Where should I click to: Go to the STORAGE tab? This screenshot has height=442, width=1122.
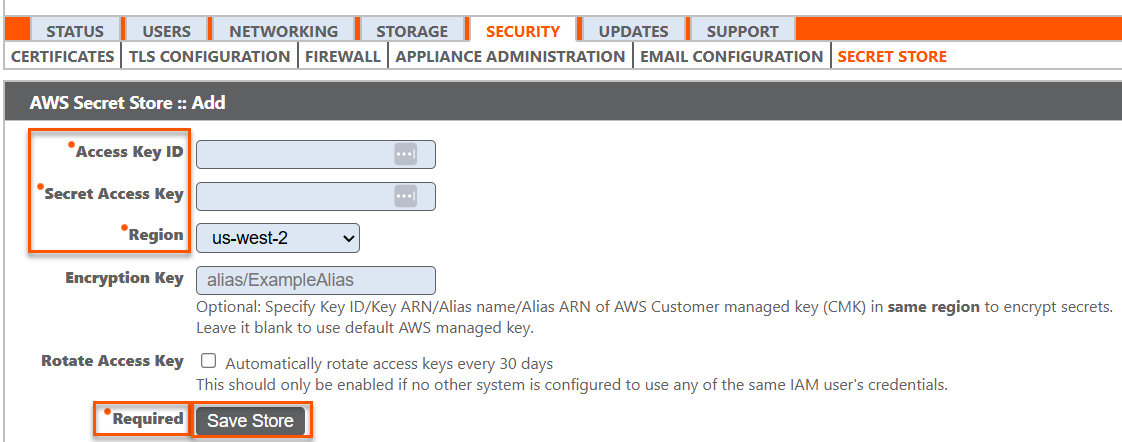click(411, 30)
